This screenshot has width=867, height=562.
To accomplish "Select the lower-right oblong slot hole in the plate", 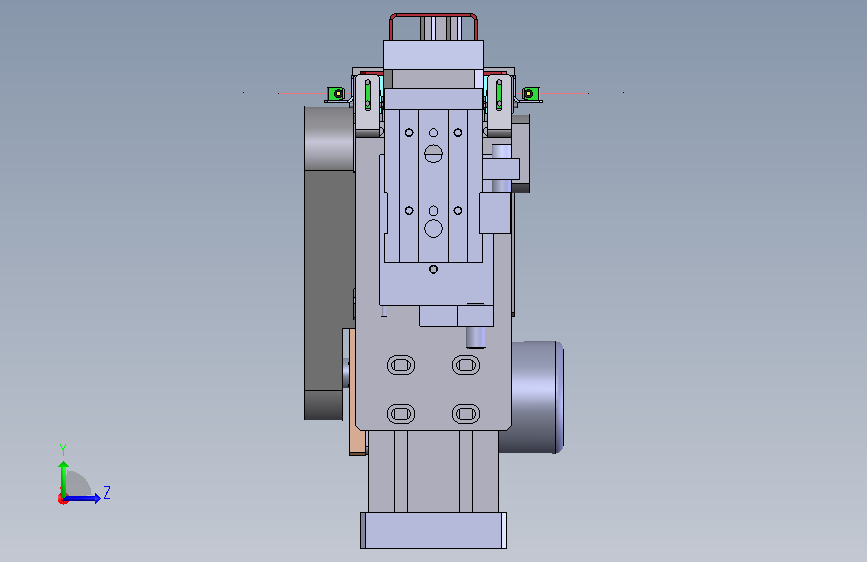I will click(x=466, y=414).
